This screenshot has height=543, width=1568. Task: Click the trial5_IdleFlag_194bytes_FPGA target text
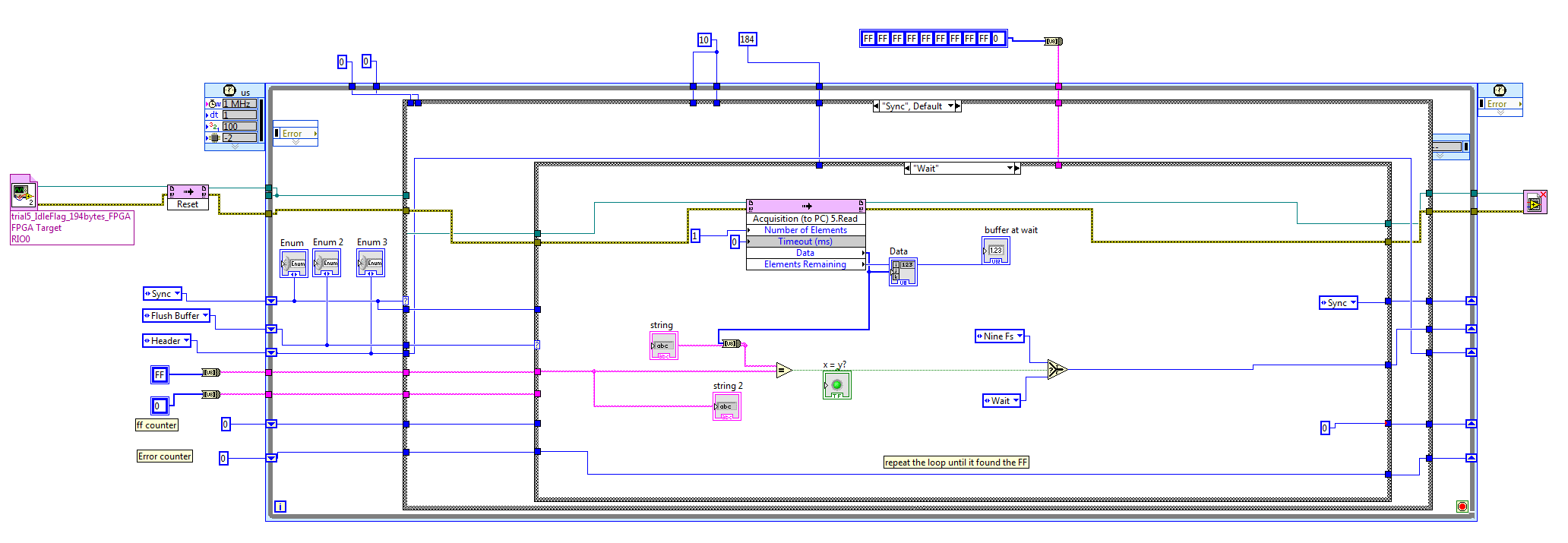pyautogui.click(x=71, y=216)
